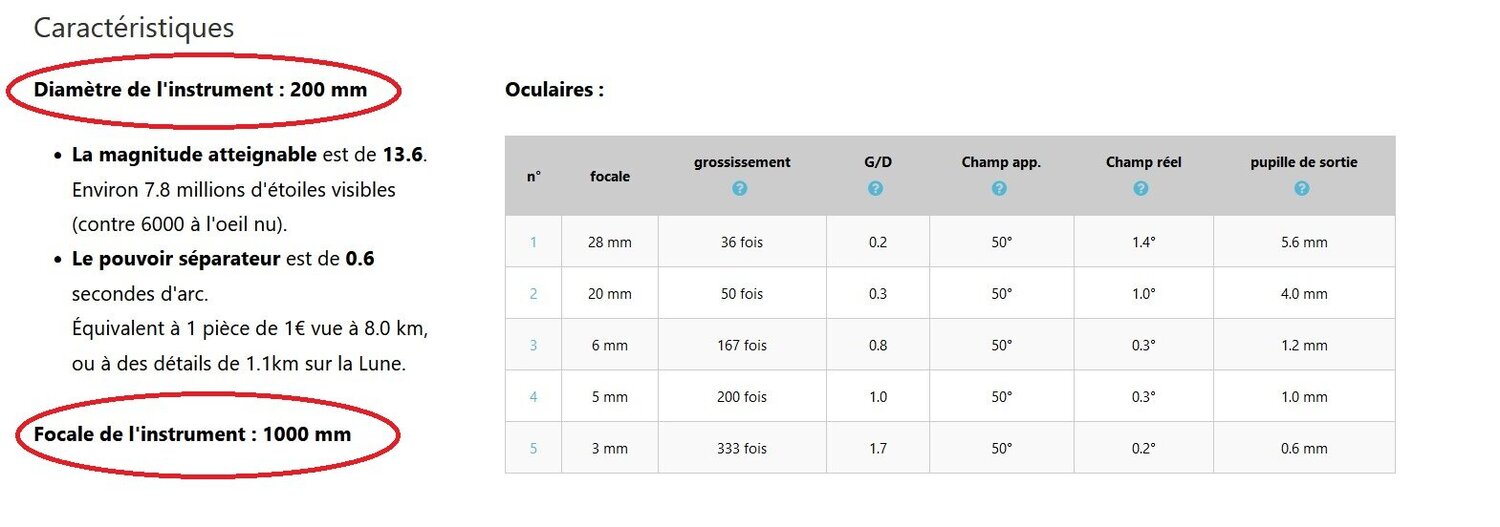Open eyepiece number 1 link
The image size is (1500, 527).
(x=533, y=242)
